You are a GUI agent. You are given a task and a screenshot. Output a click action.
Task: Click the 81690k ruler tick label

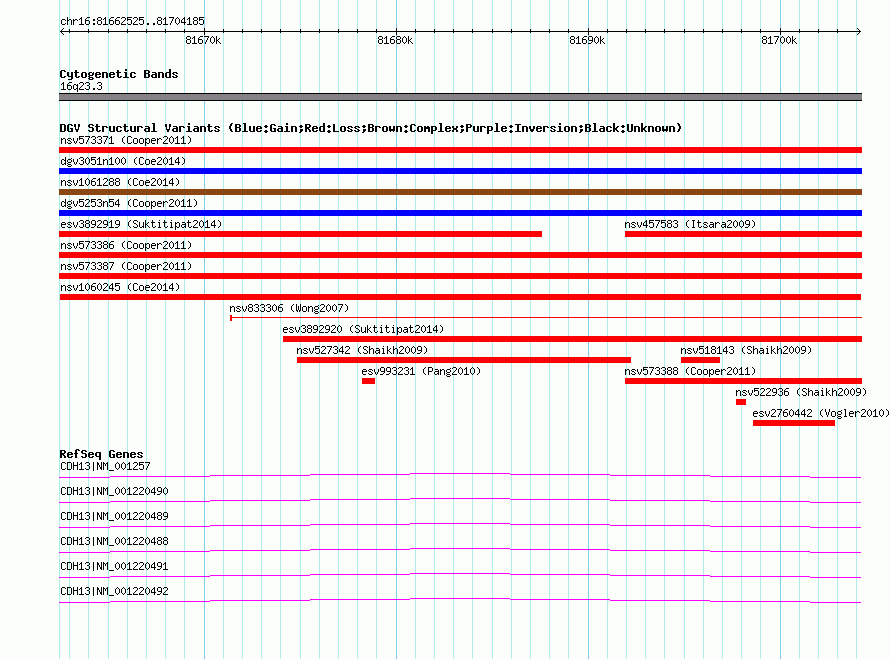[x=587, y=40]
